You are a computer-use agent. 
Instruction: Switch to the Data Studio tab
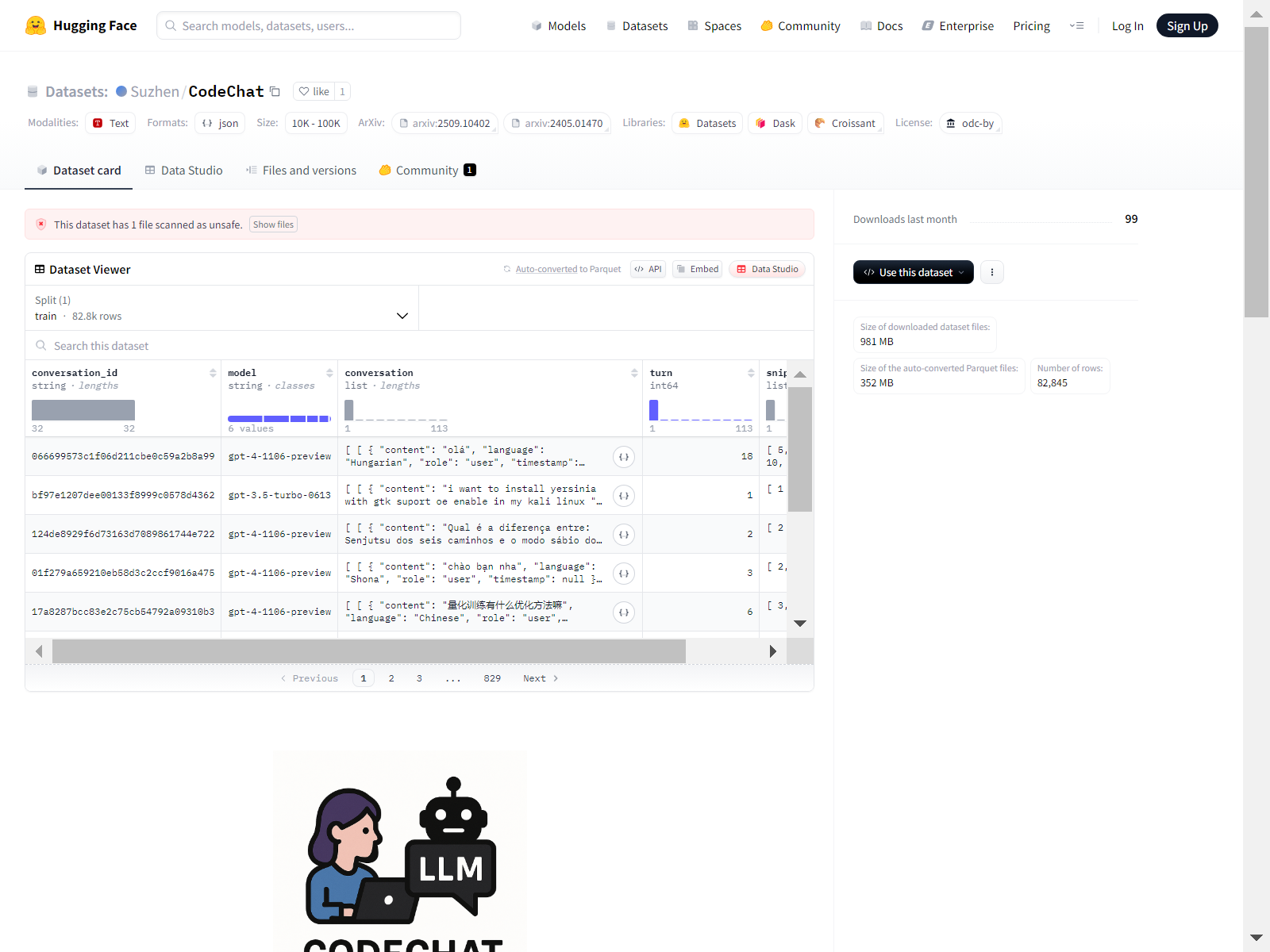183,171
